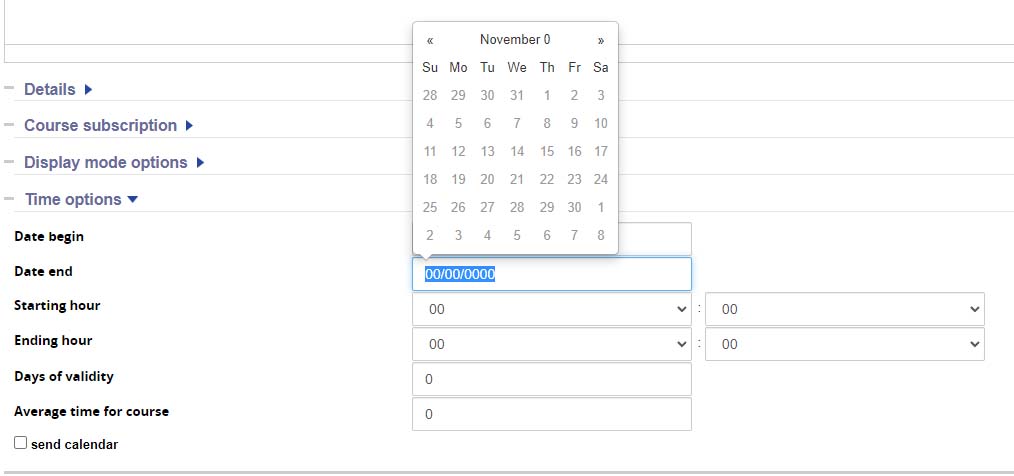Open the Ending hour dropdown

551,344
